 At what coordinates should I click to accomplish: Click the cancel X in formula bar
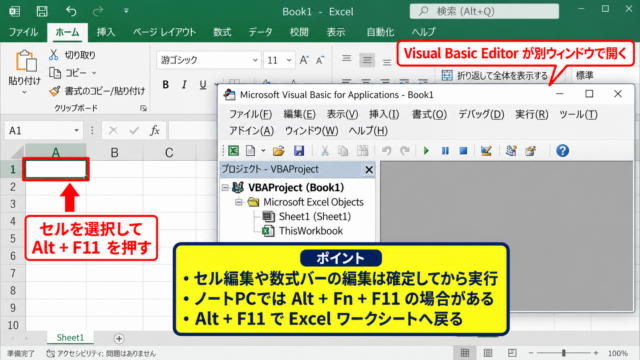[x=113, y=131]
